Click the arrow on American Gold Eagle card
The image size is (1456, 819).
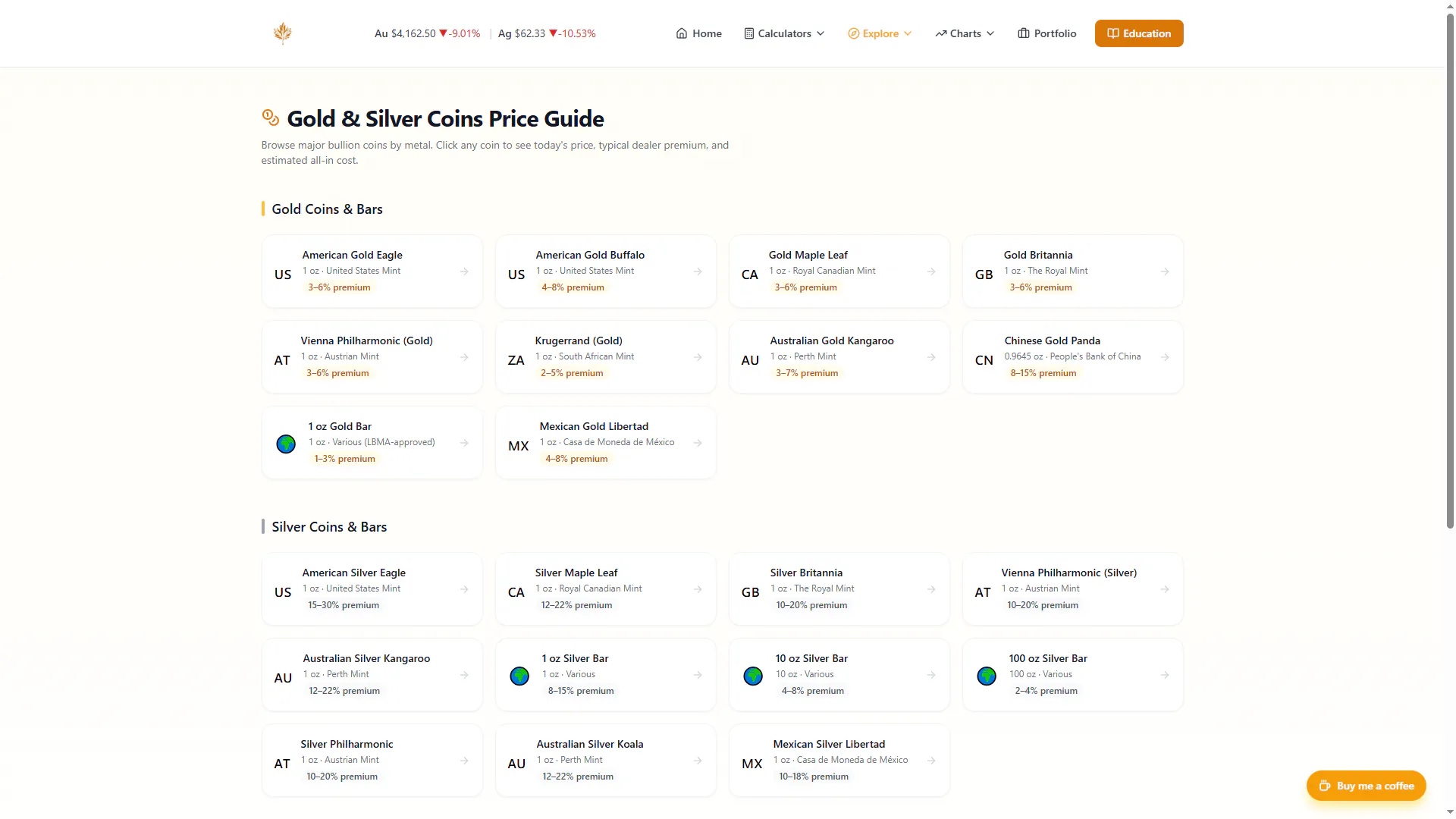click(464, 271)
